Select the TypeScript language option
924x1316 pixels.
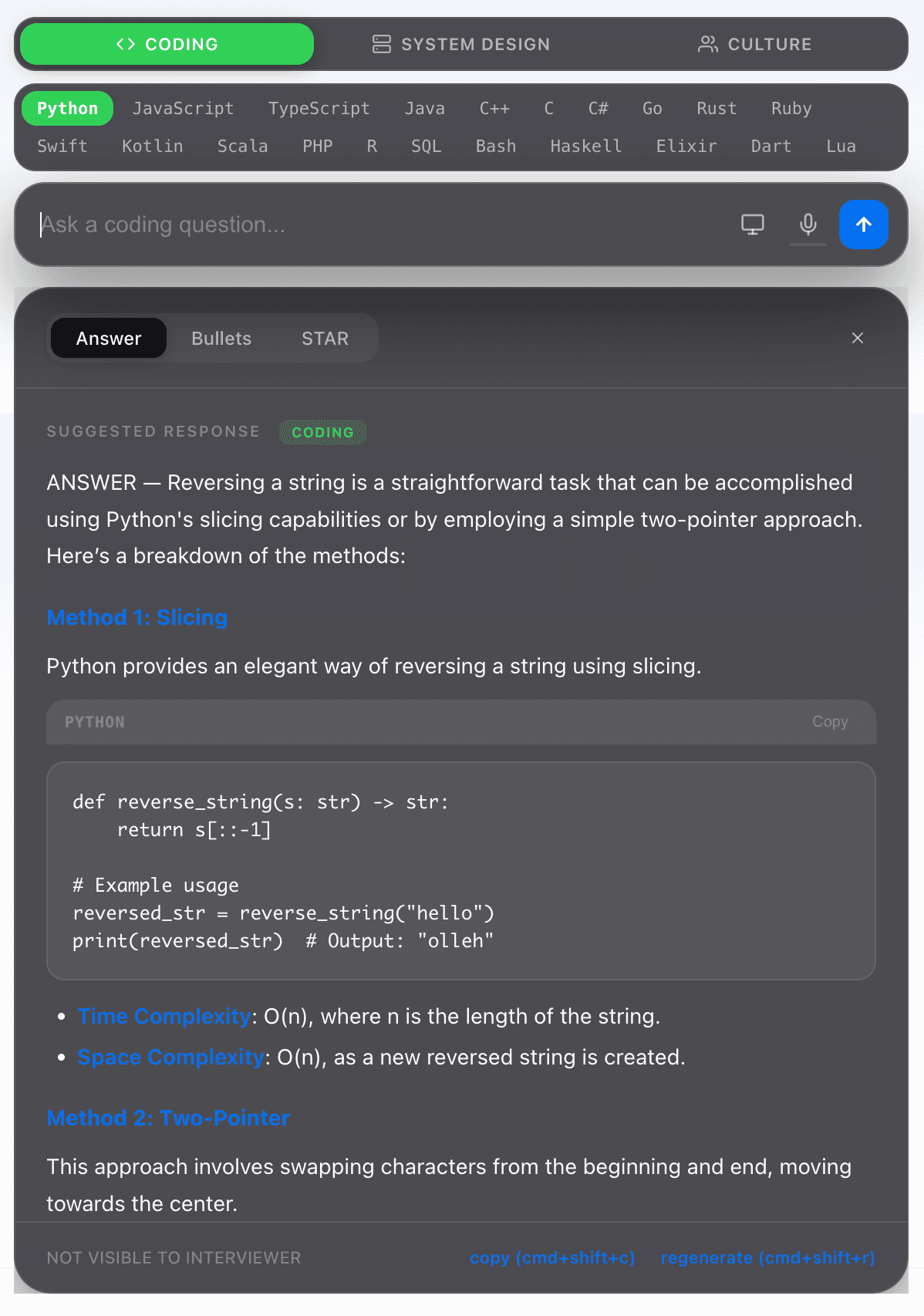pyautogui.click(x=319, y=108)
